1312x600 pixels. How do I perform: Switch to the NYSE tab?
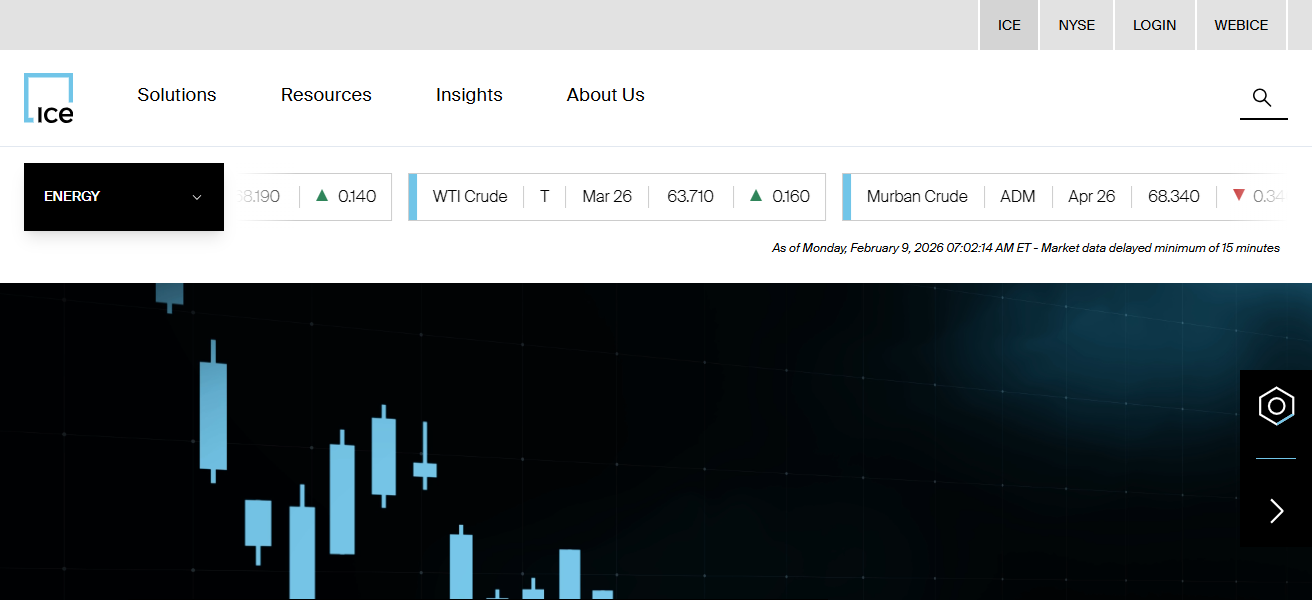pos(1076,25)
